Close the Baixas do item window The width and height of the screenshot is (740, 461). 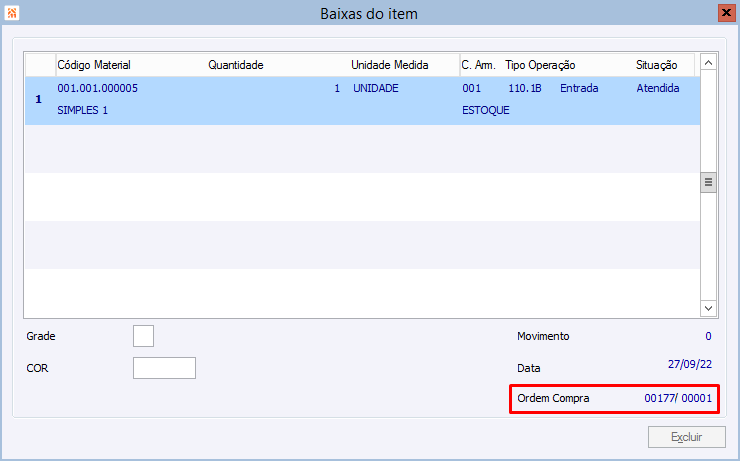727,13
